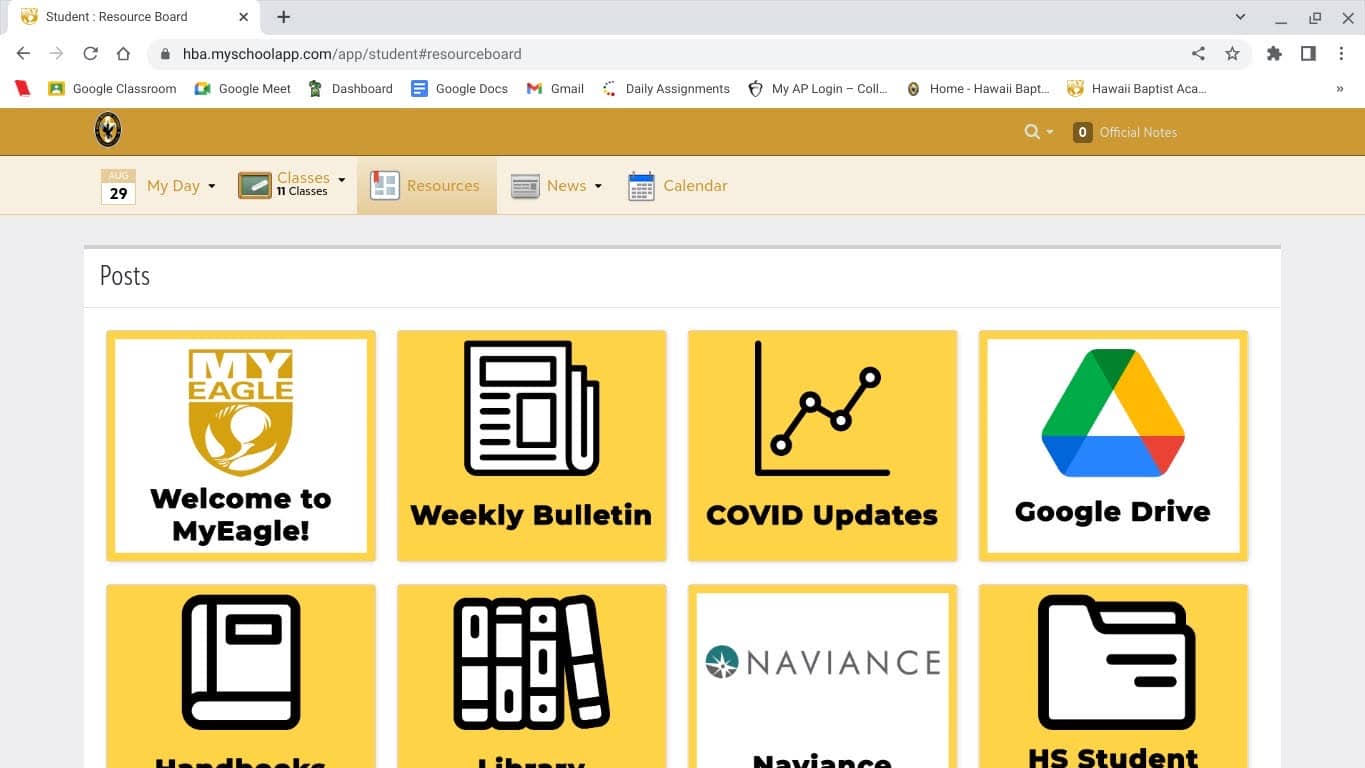The width and height of the screenshot is (1365, 768).
Task: Open the Calendar icon in navigation
Action: (x=641, y=186)
